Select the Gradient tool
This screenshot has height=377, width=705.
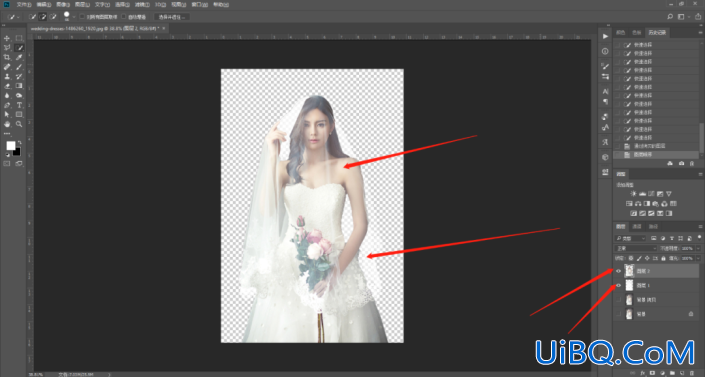[x=19, y=86]
